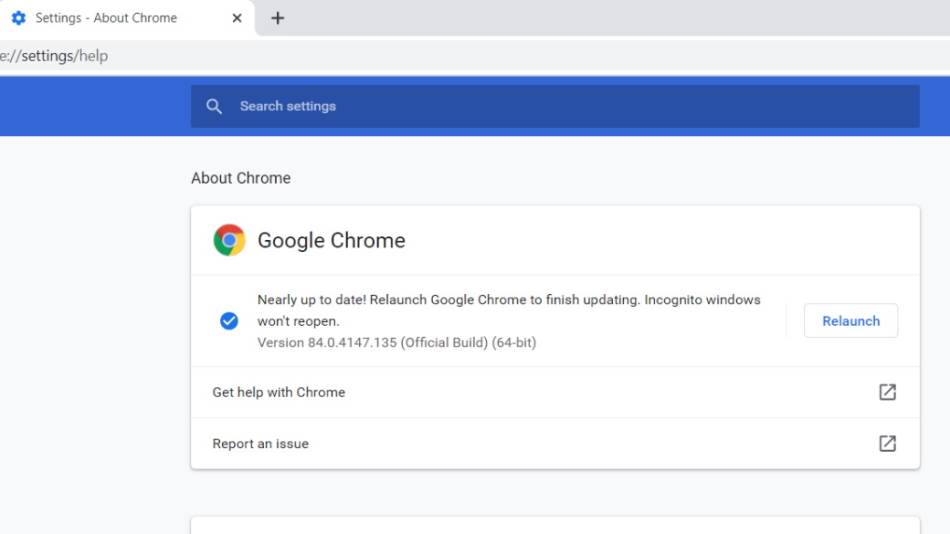Viewport: 950px width, 534px height.
Task: Open Report an issue row
Action: tap(555, 444)
